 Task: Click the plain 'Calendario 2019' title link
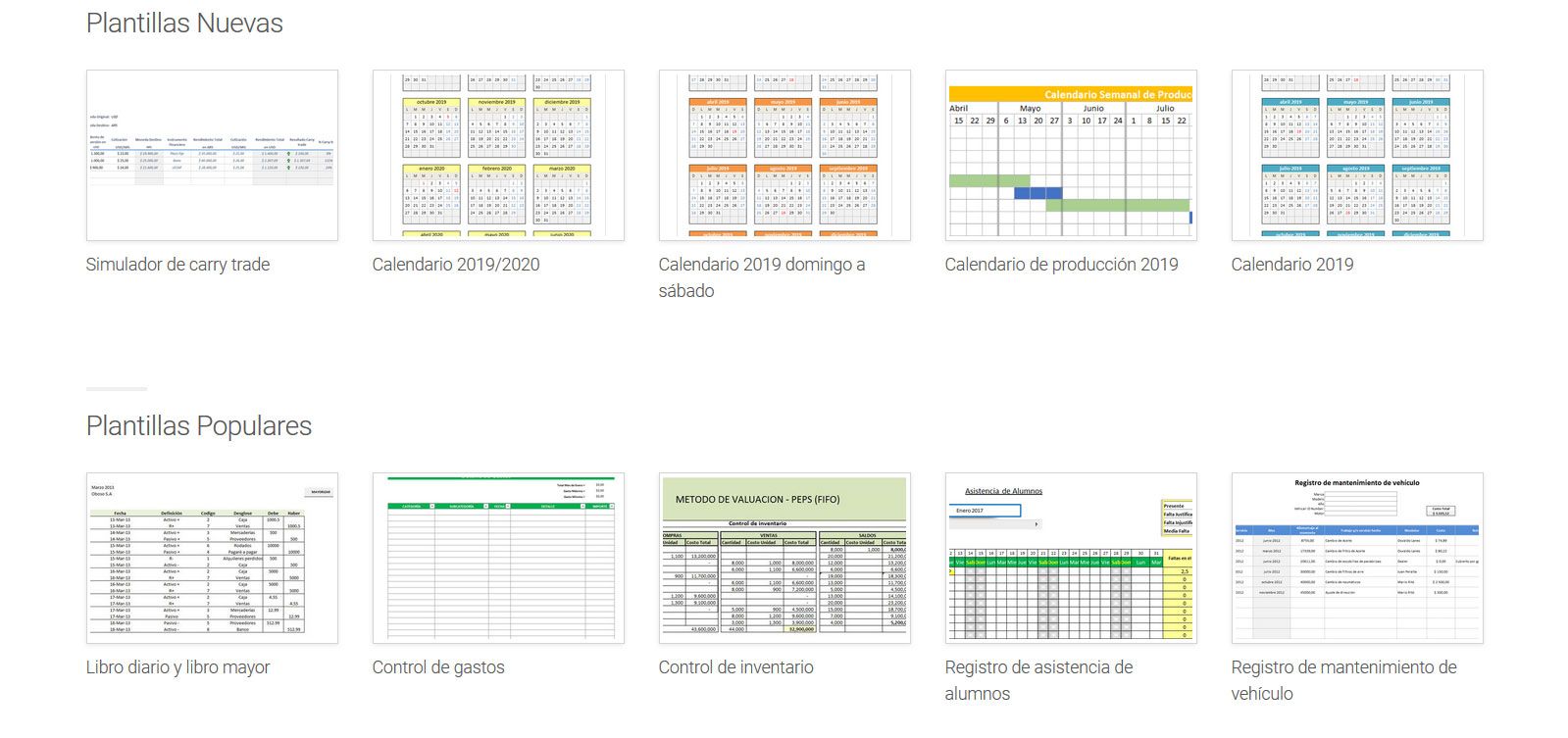1292,265
